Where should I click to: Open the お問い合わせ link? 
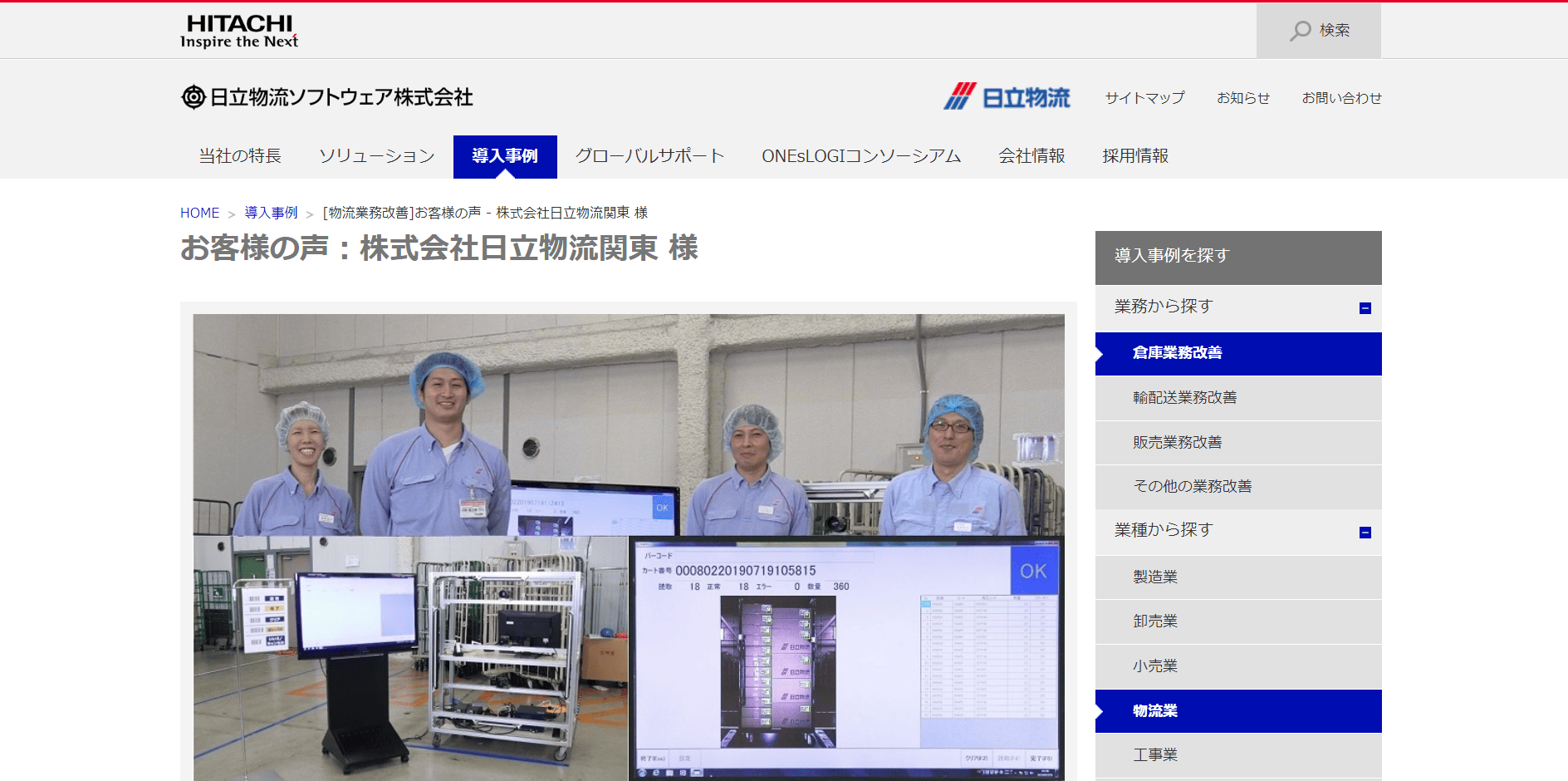coord(1341,98)
